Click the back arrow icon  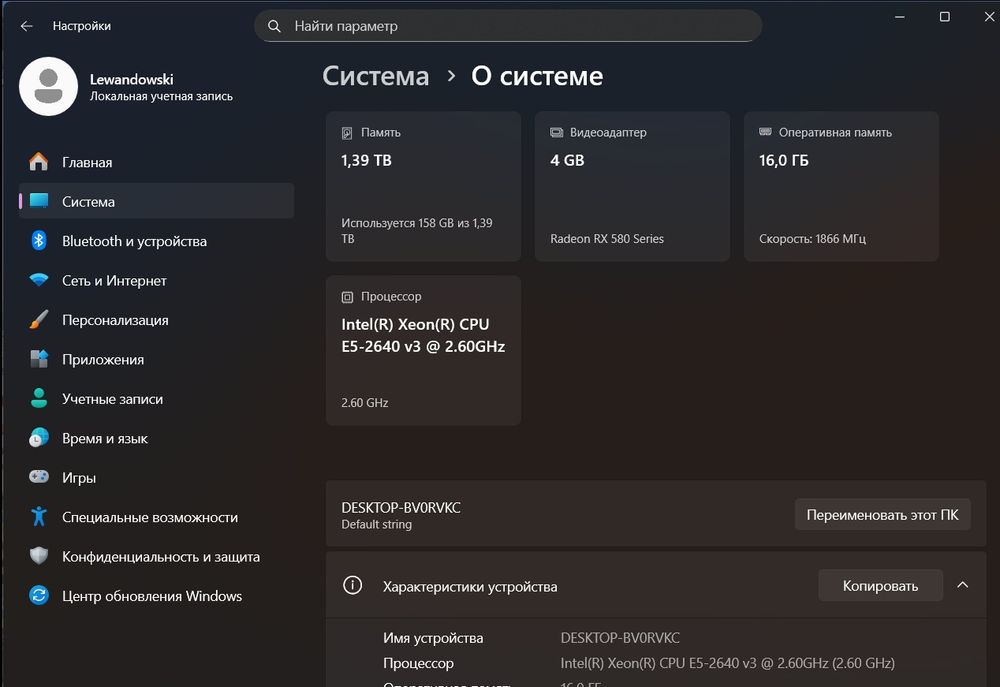[x=26, y=26]
